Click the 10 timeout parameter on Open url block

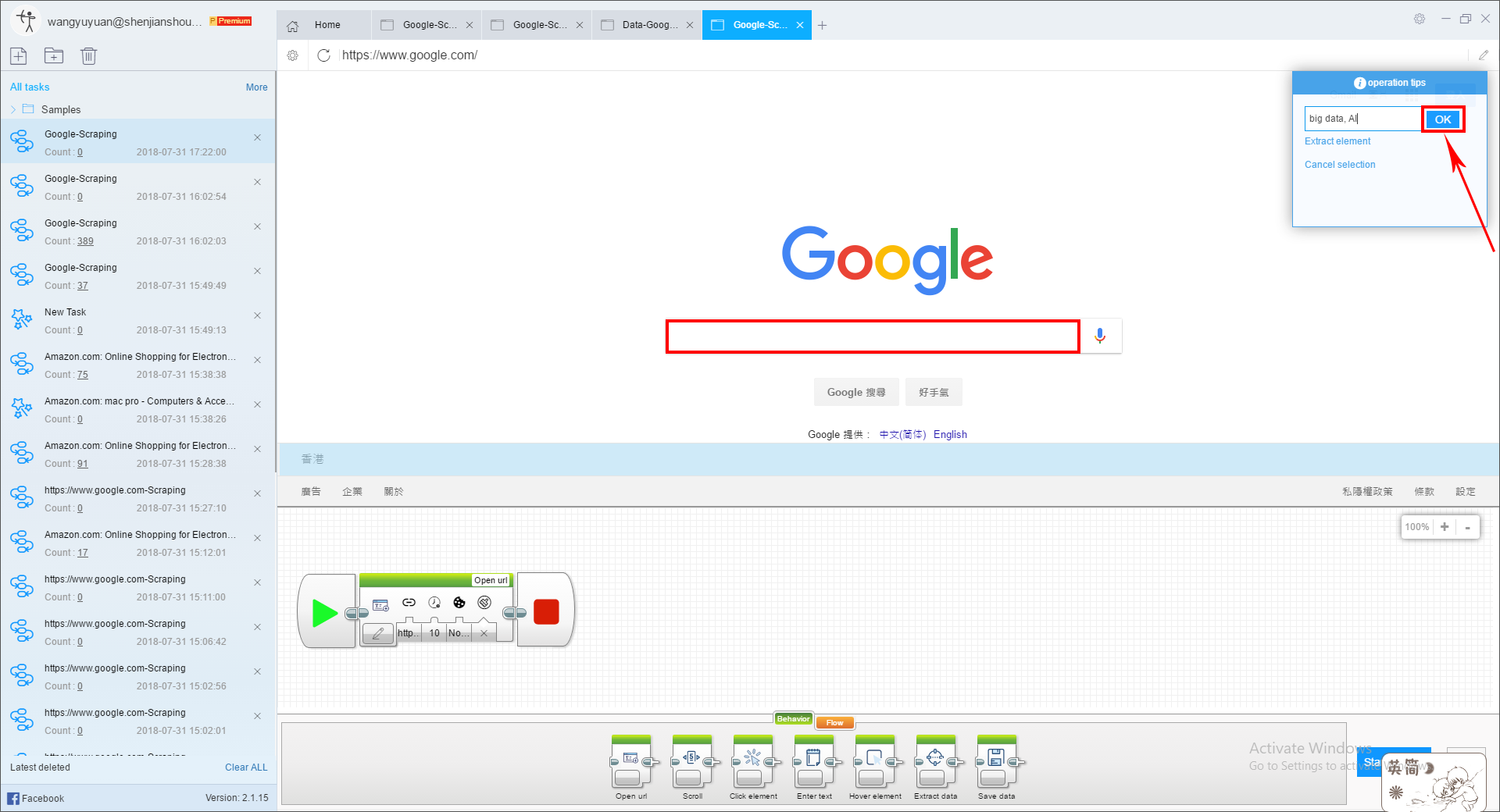point(434,632)
